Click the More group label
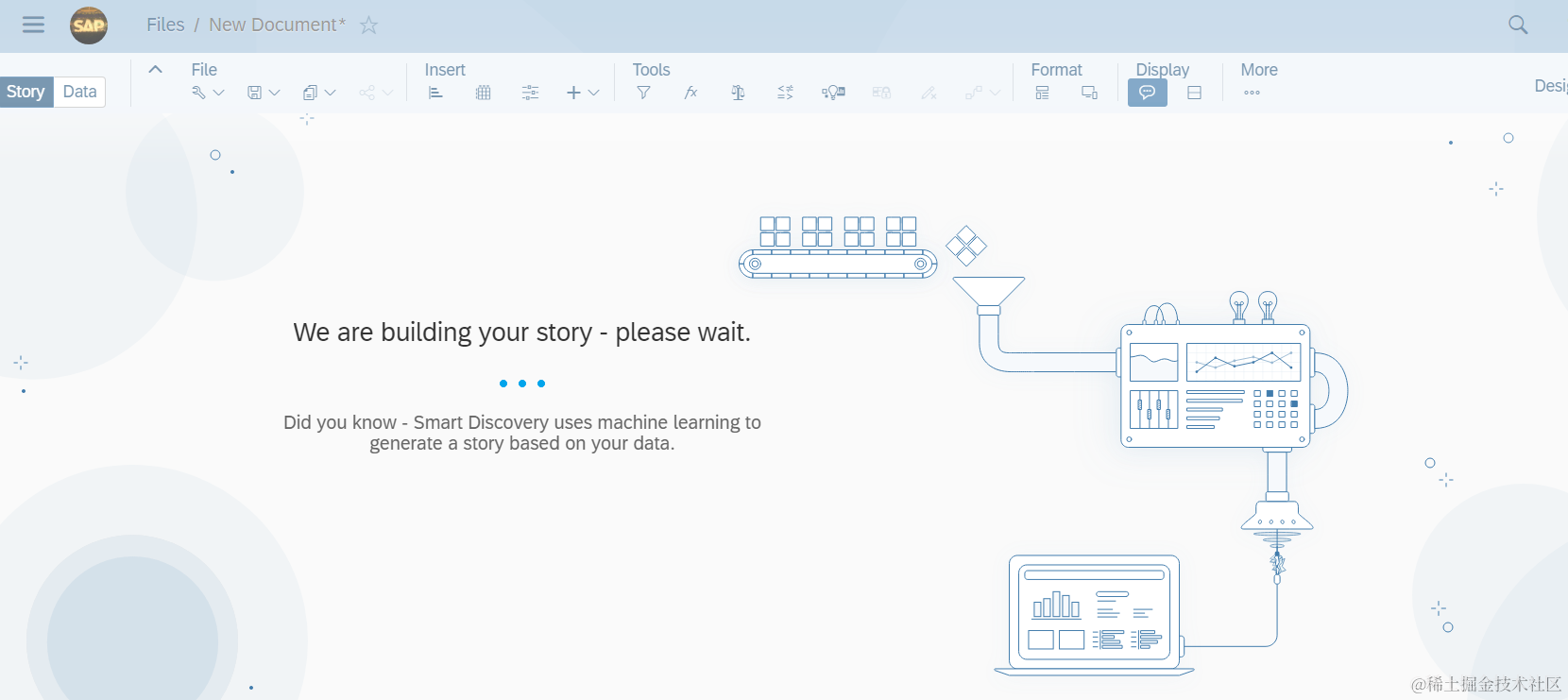The height and width of the screenshot is (700, 1568). tap(1259, 70)
